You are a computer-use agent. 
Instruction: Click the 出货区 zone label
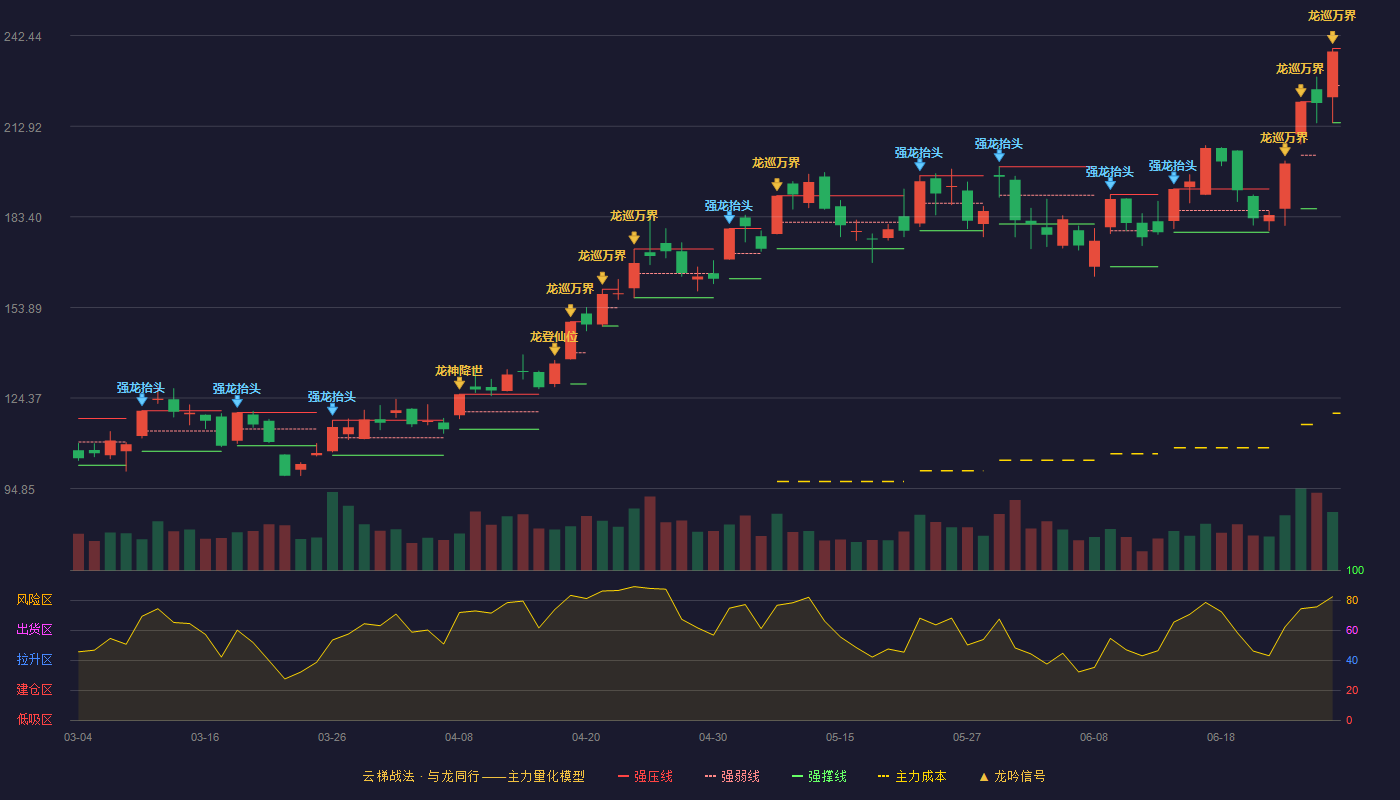(x=34, y=630)
